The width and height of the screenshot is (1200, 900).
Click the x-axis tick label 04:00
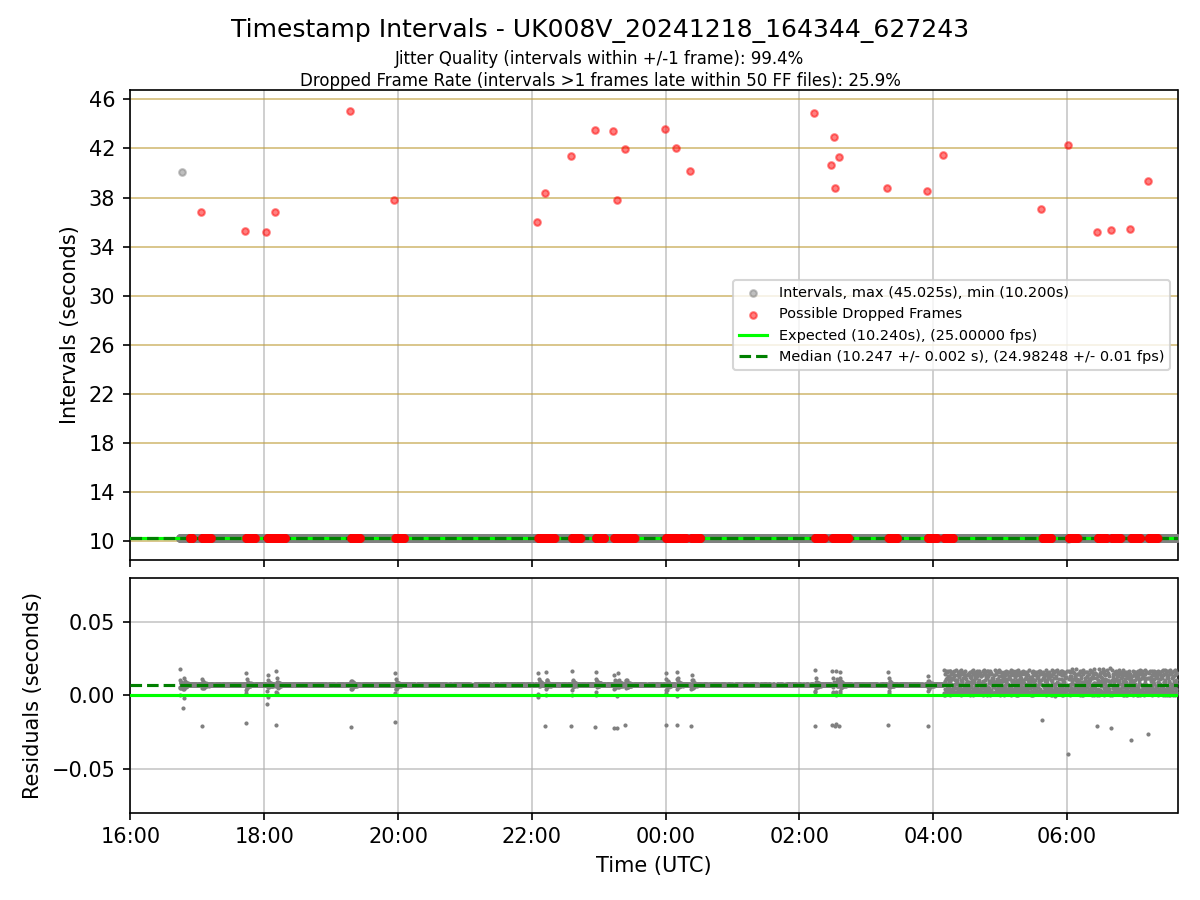click(933, 834)
